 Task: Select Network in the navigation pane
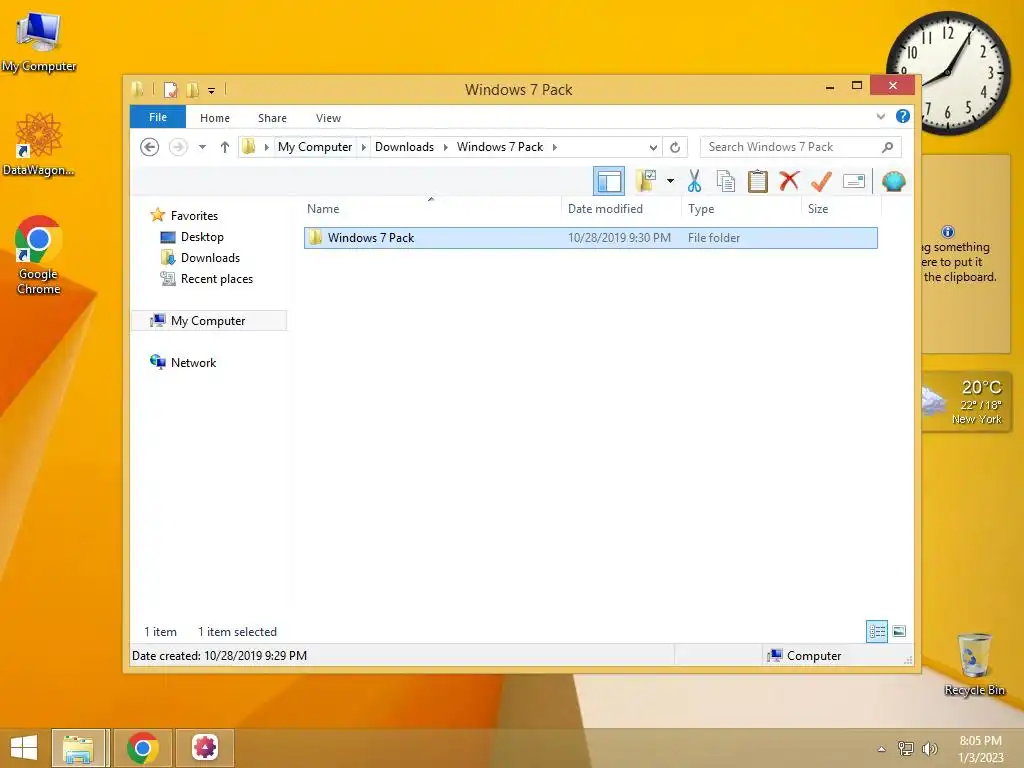click(x=193, y=362)
